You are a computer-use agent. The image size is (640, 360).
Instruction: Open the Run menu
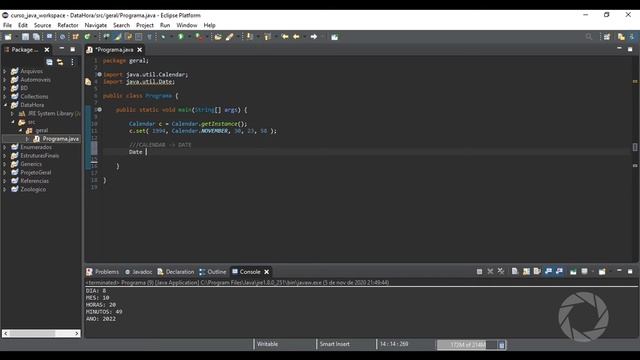165,25
